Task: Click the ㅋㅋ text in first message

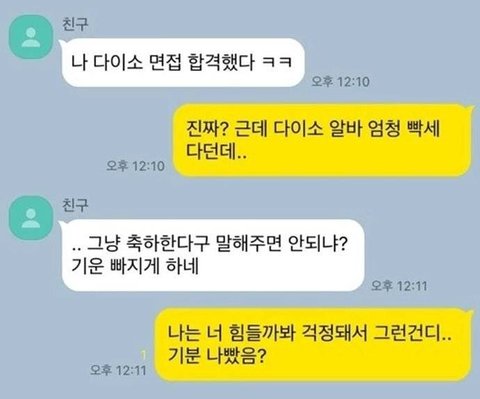Action: tap(277, 62)
